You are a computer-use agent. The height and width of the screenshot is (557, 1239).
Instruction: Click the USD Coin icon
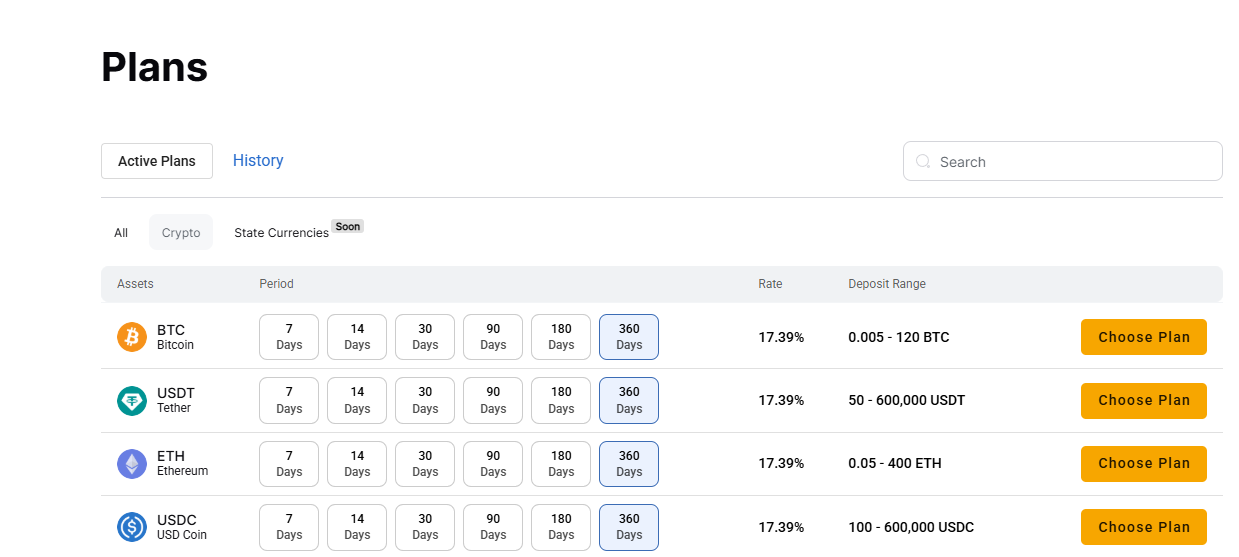point(132,527)
